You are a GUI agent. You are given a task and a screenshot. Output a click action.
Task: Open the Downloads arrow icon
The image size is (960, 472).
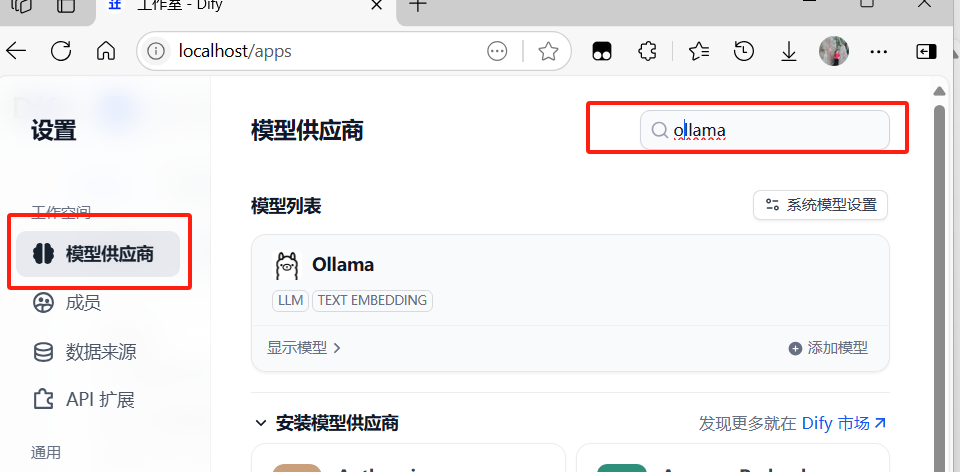[x=789, y=51]
